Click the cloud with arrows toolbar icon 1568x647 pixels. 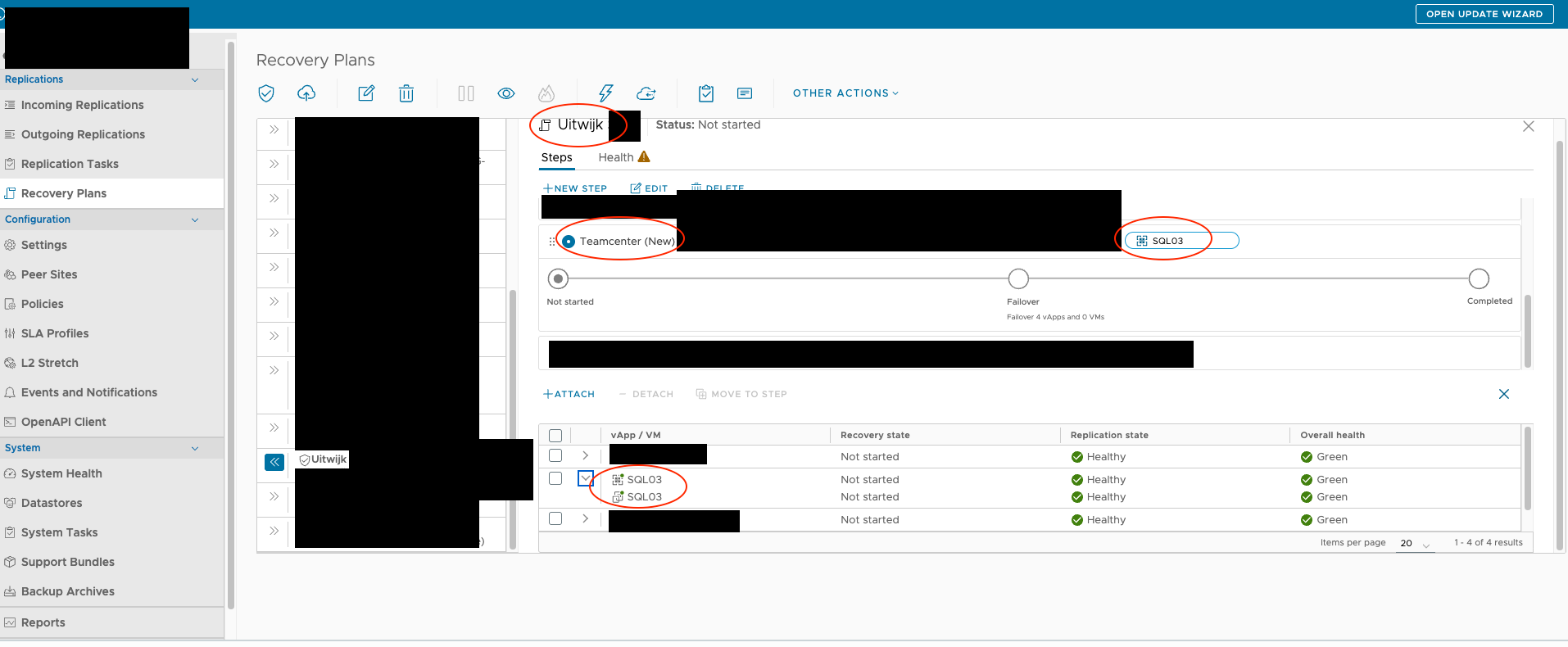click(x=646, y=93)
